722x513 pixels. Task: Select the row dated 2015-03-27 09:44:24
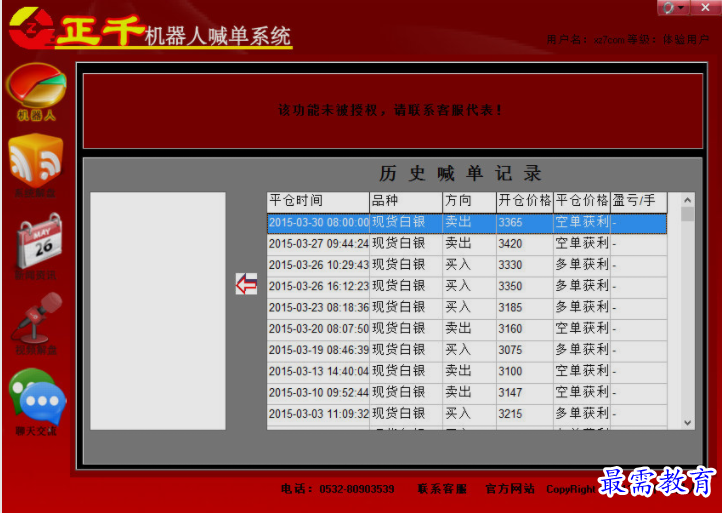(x=467, y=244)
